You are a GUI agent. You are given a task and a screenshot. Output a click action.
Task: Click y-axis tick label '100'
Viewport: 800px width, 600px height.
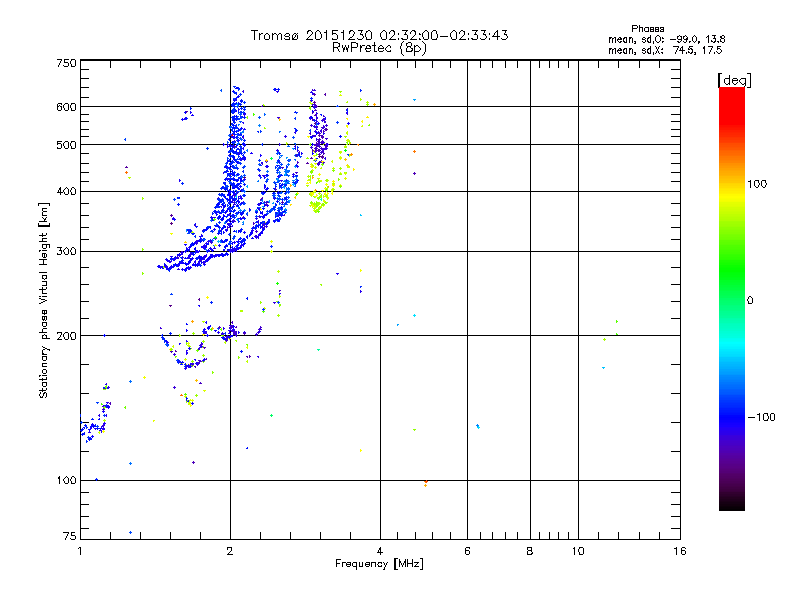pos(66,481)
